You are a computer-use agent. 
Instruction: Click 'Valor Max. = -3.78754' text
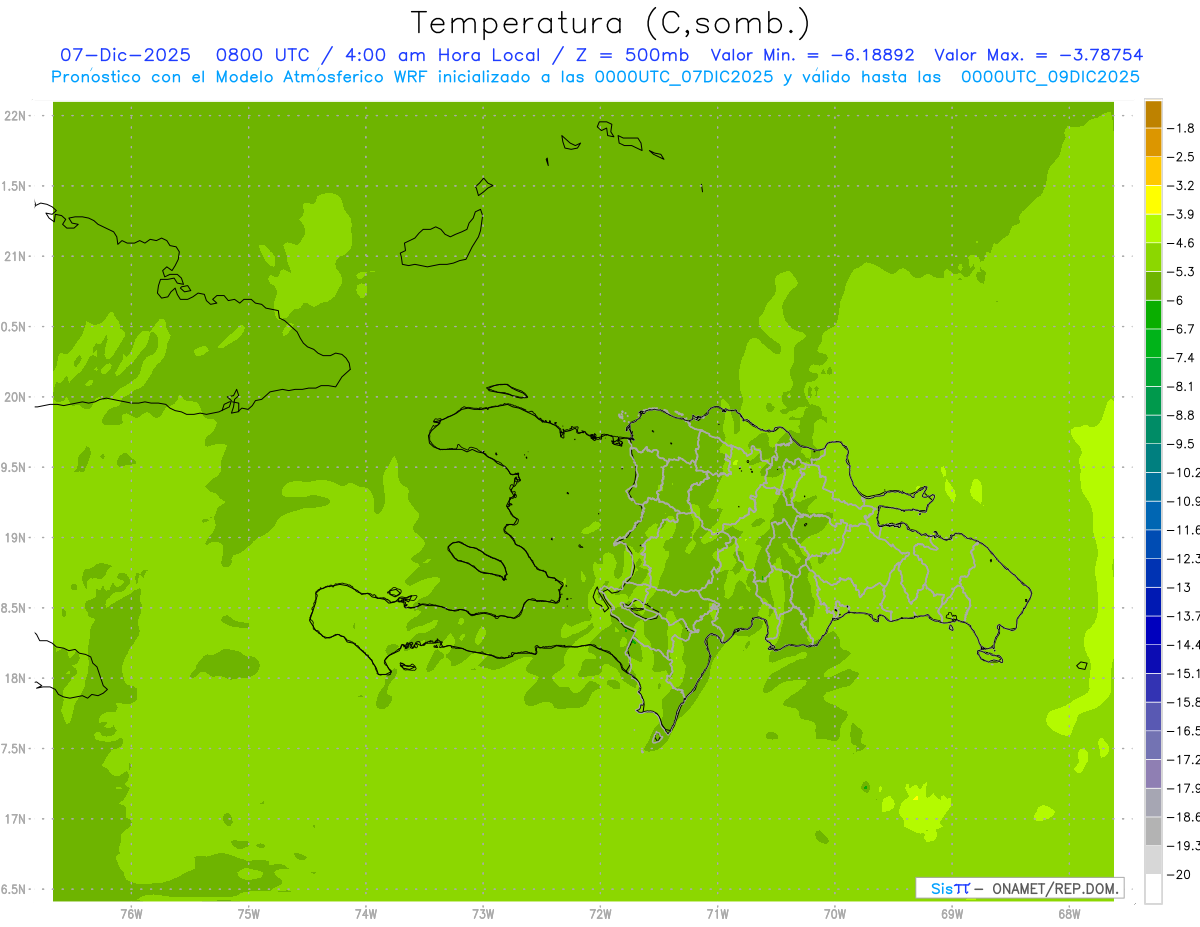(1038, 55)
